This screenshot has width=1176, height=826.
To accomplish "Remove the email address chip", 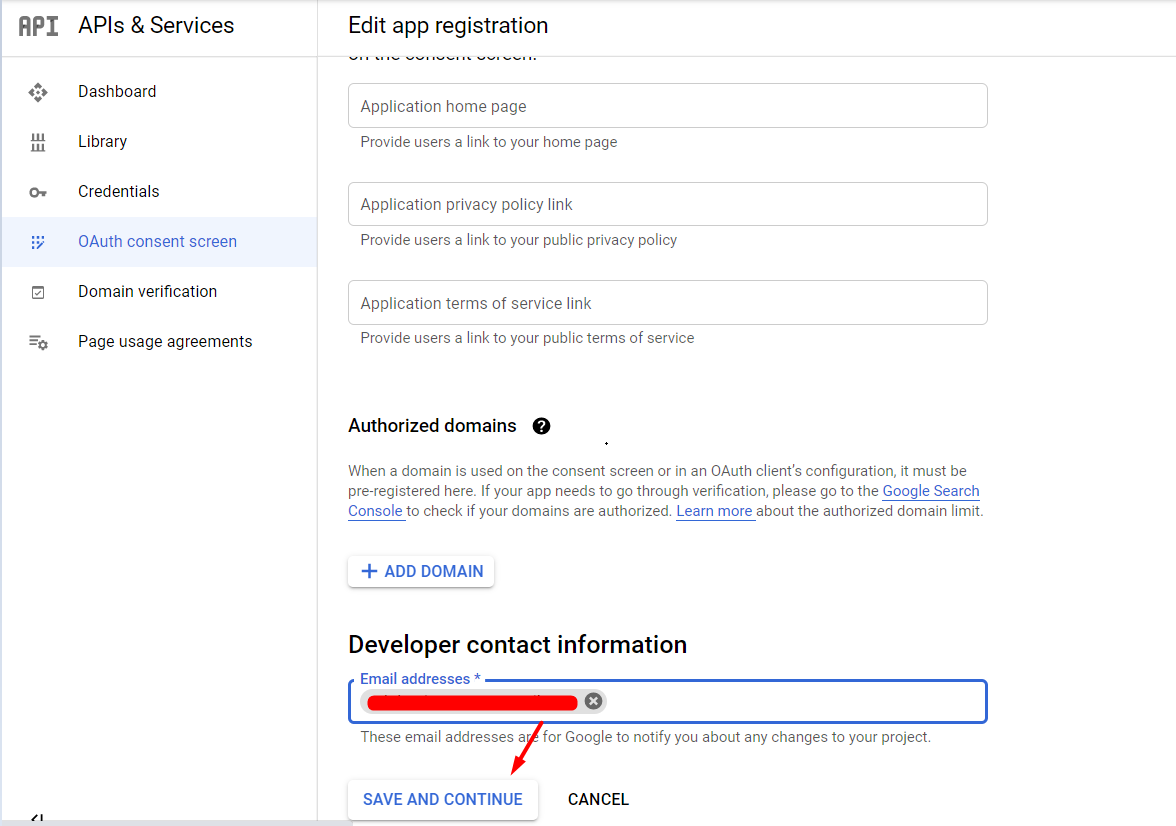I will [x=593, y=701].
